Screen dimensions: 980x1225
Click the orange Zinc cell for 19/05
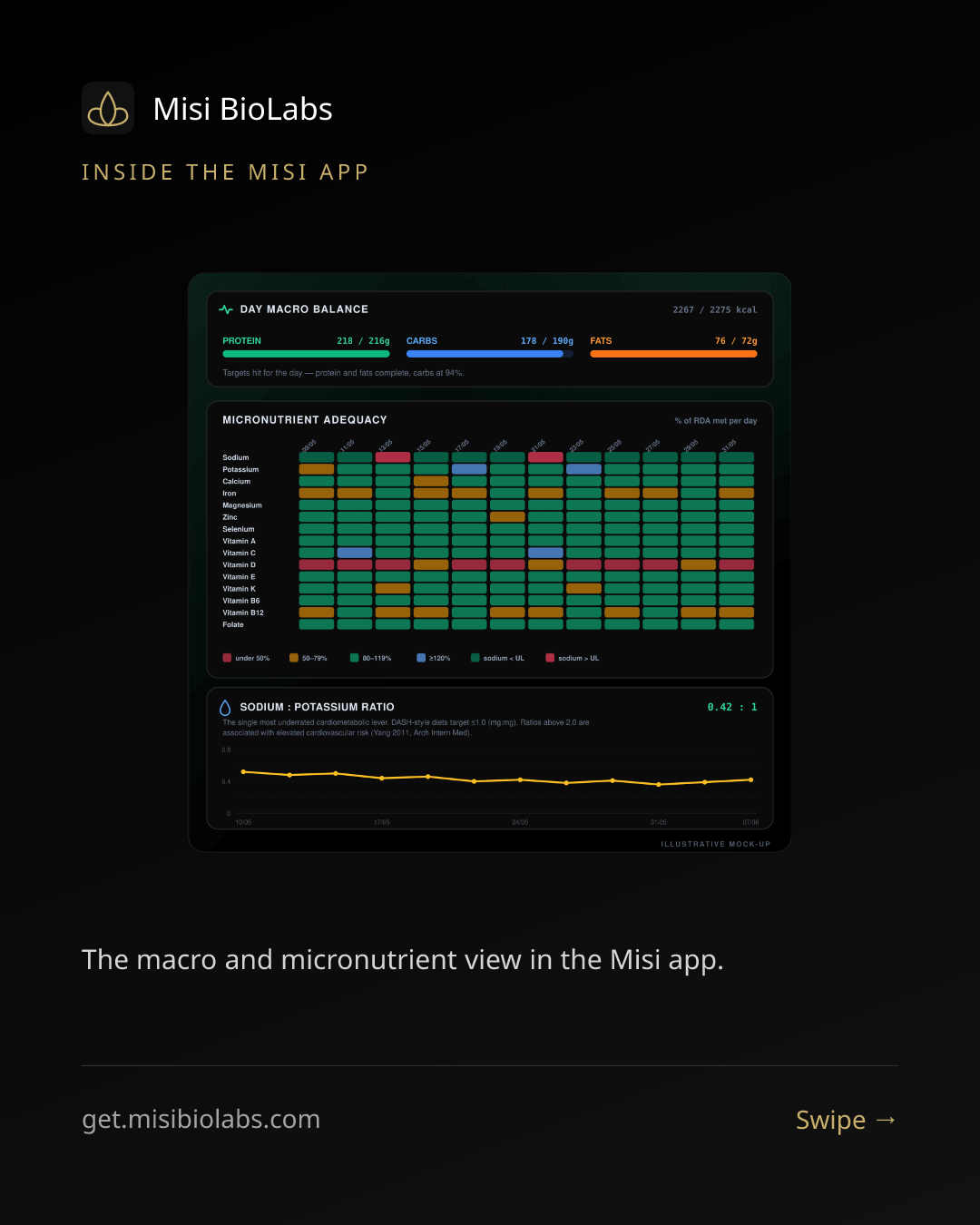507,517
